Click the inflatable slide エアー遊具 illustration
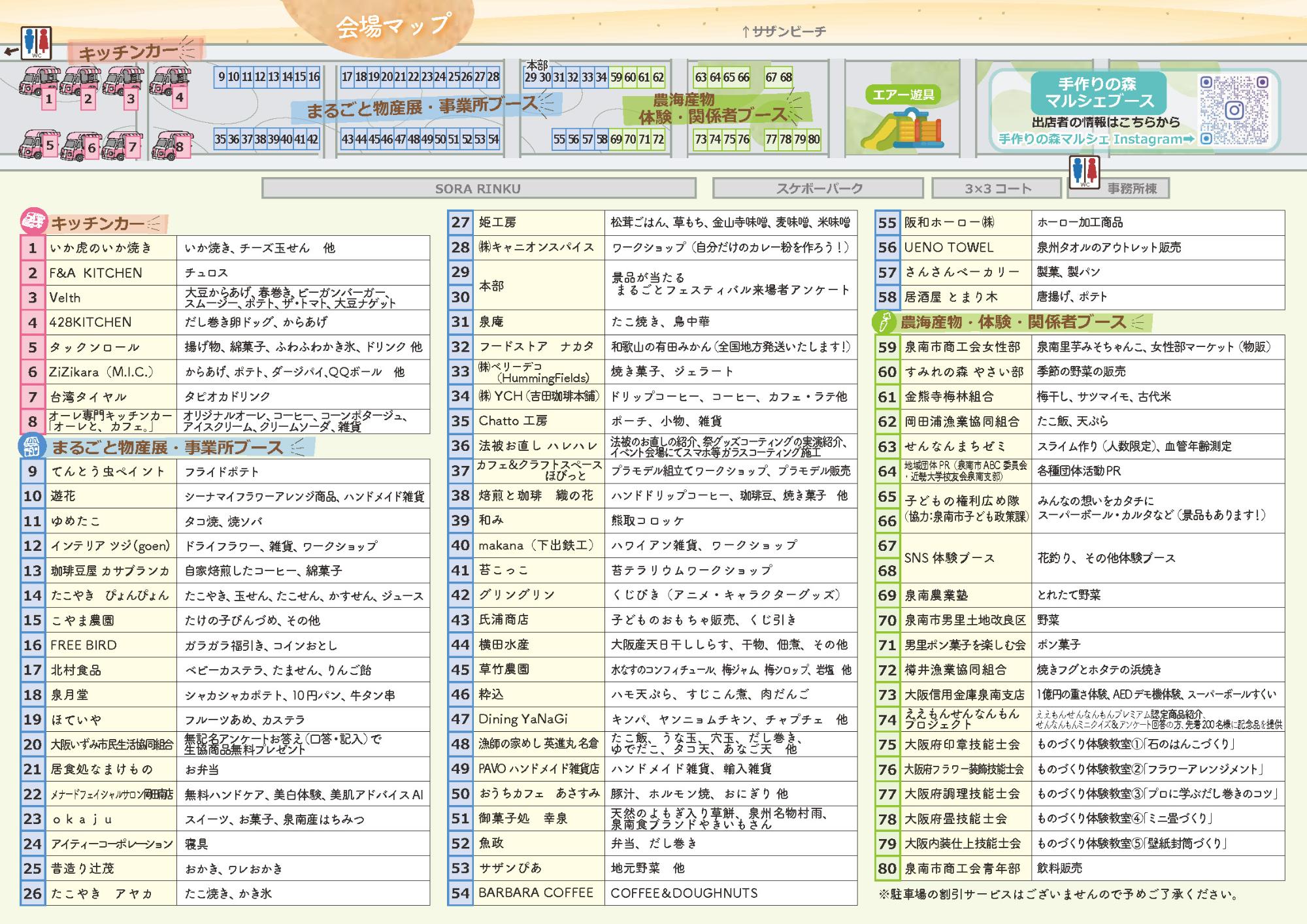 coord(901,128)
